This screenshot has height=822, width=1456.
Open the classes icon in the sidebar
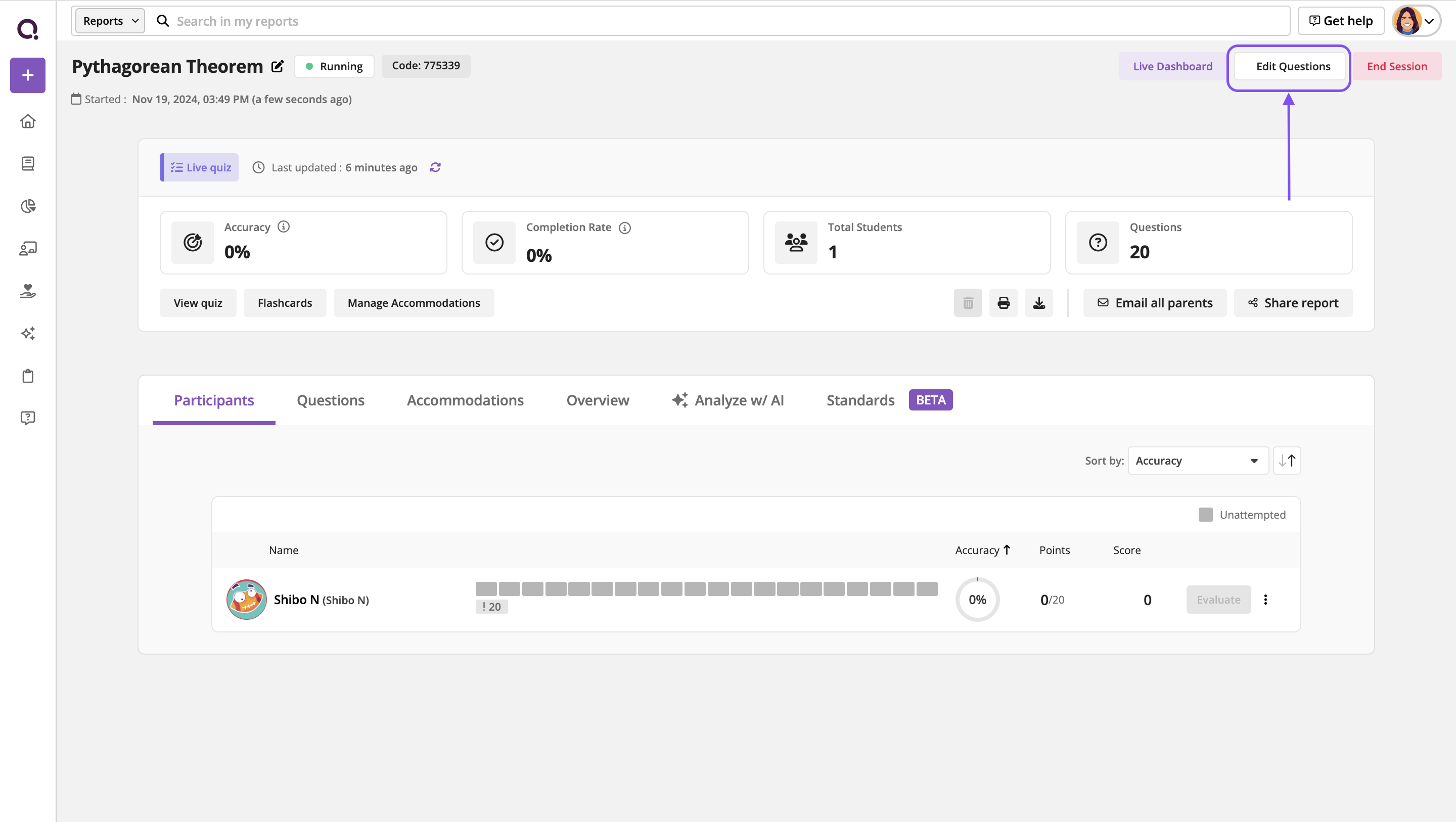point(28,248)
